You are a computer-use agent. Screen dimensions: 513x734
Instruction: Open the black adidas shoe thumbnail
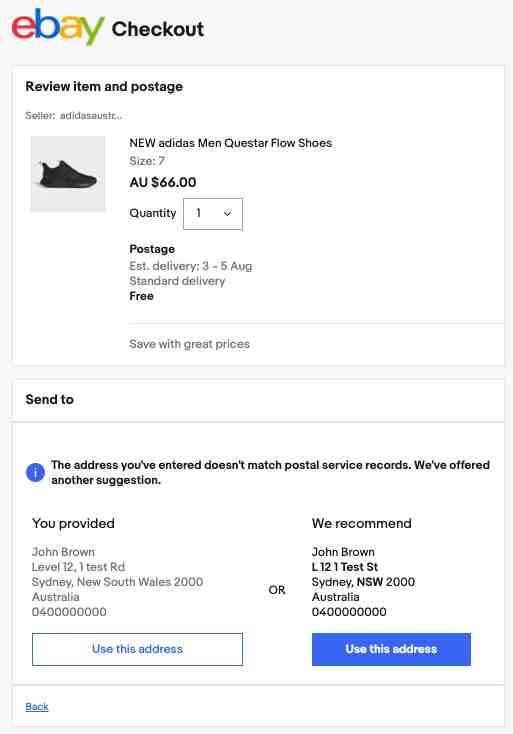pyautogui.click(x=68, y=174)
